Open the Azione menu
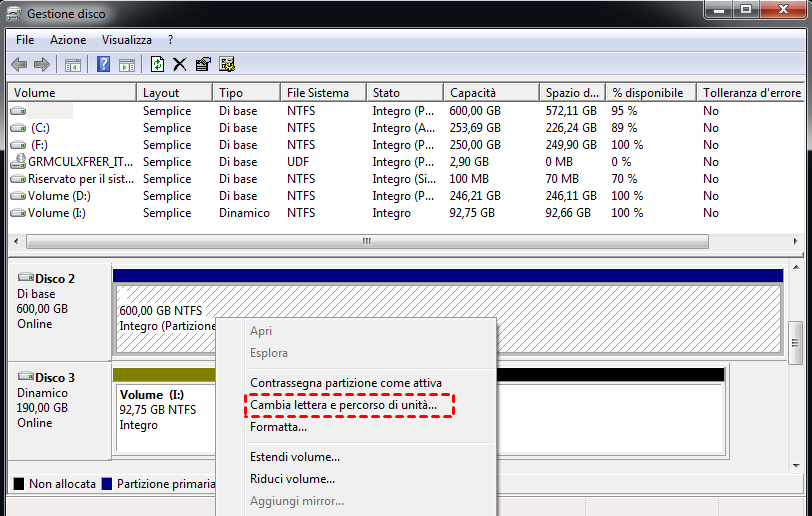This screenshot has width=812, height=516. (68, 40)
